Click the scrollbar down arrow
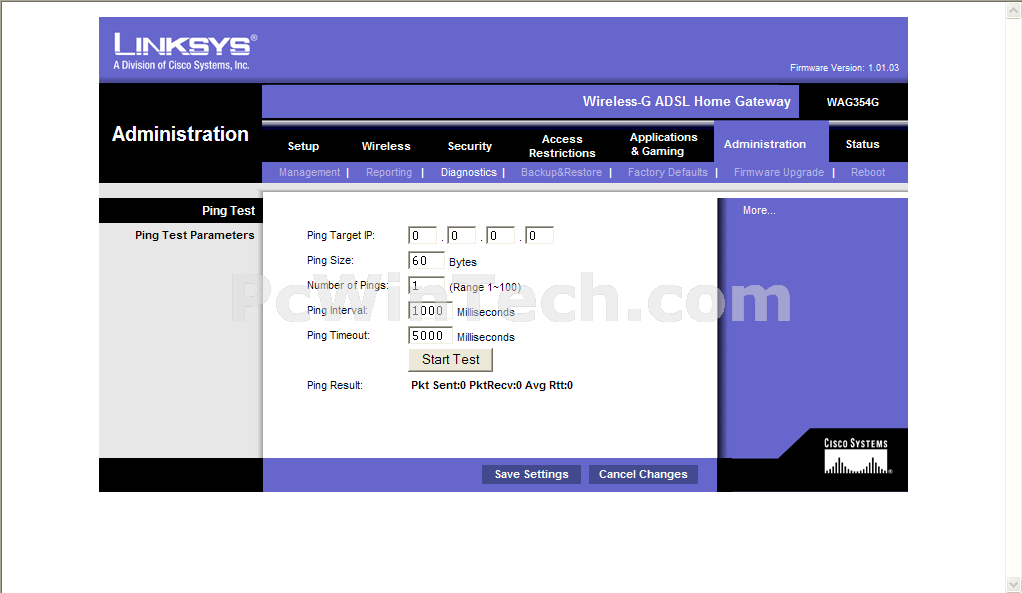This screenshot has height=593, width=1022. tap(1014, 584)
